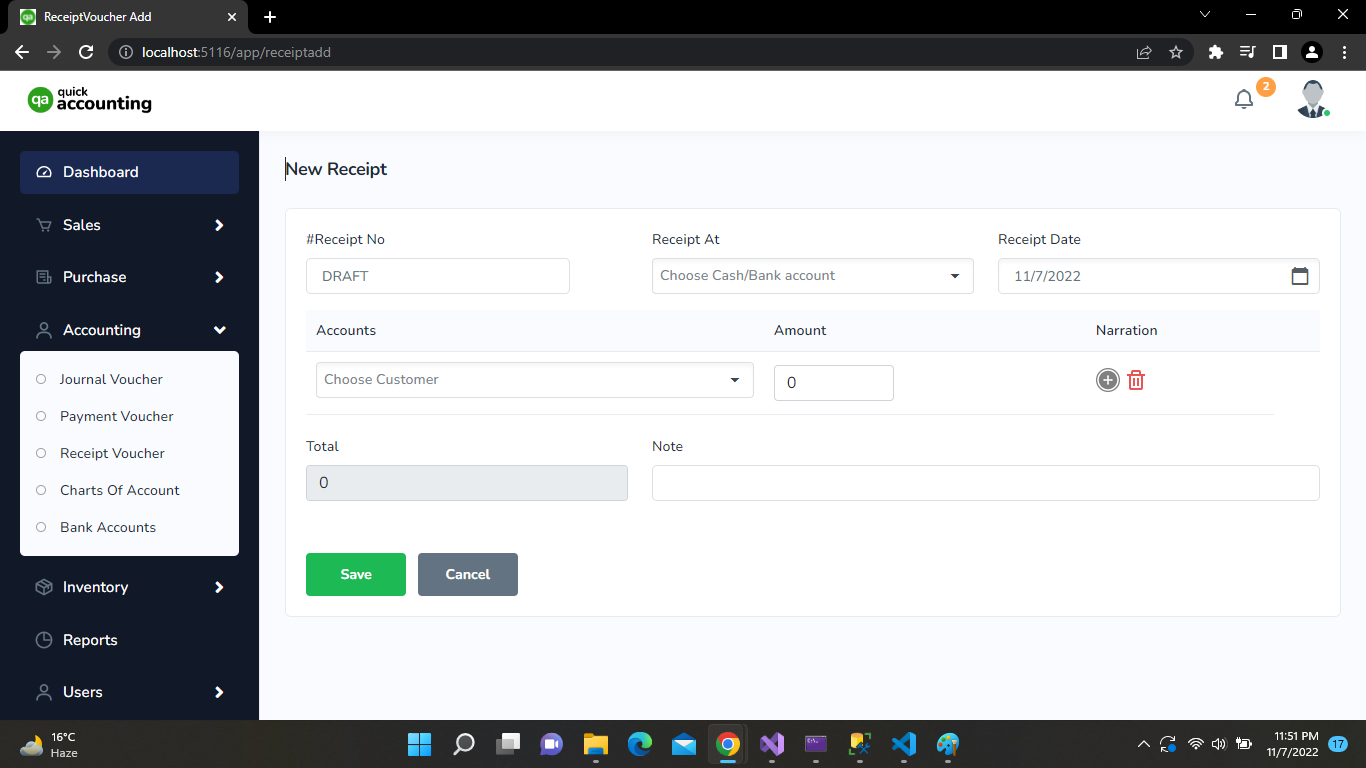
Task: Click into the Note text field
Action: (985, 483)
